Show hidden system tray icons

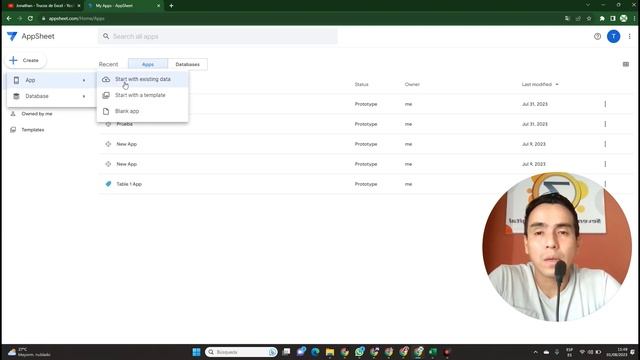click(536, 352)
